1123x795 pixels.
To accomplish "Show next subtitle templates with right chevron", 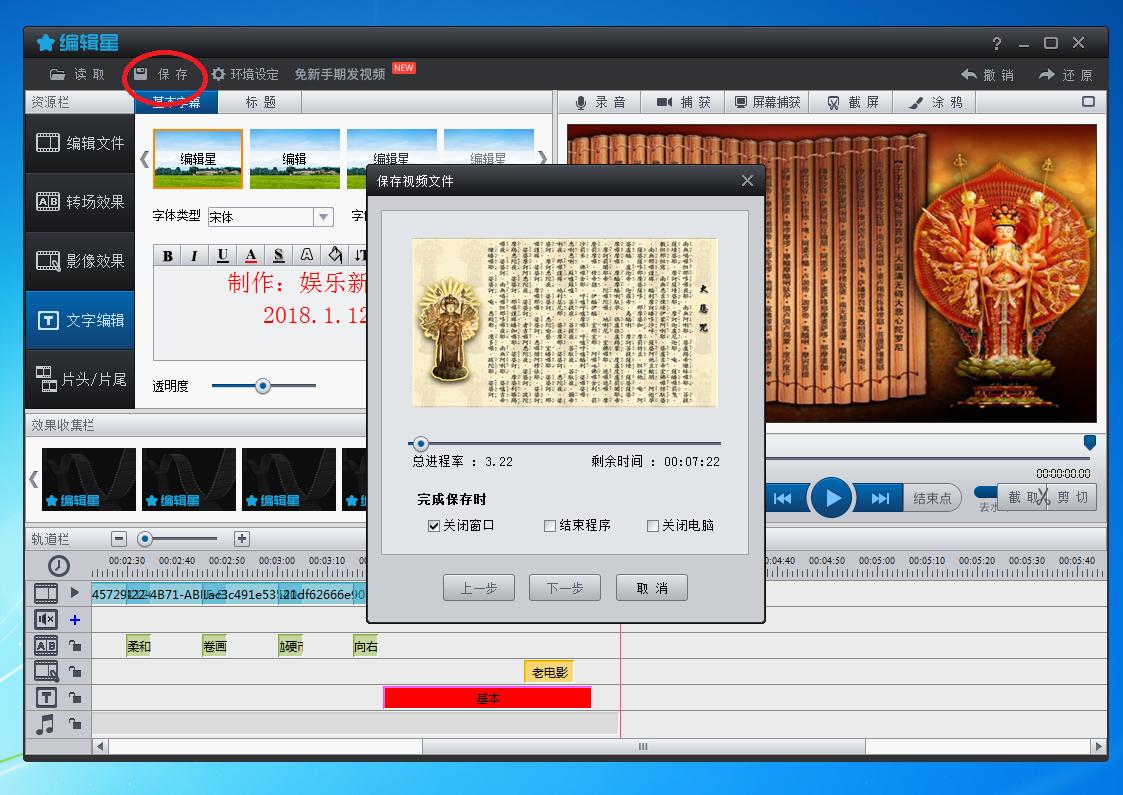I will tap(543, 158).
